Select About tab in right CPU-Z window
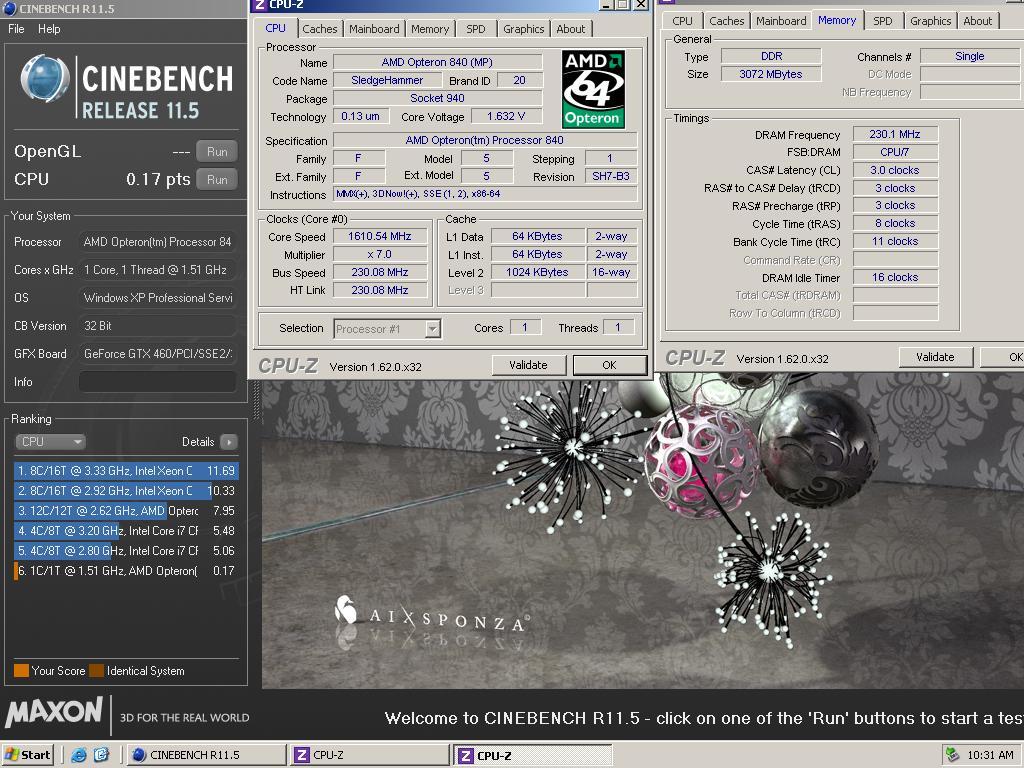This screenshot has height=768, width=1024. [978, 21]
